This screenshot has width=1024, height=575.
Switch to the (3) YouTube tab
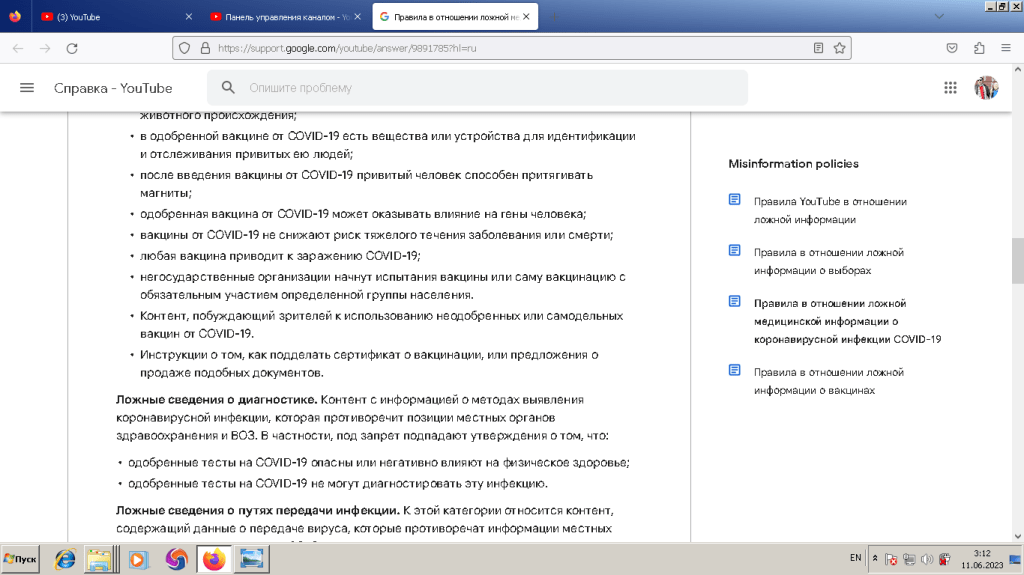point(110,17)
